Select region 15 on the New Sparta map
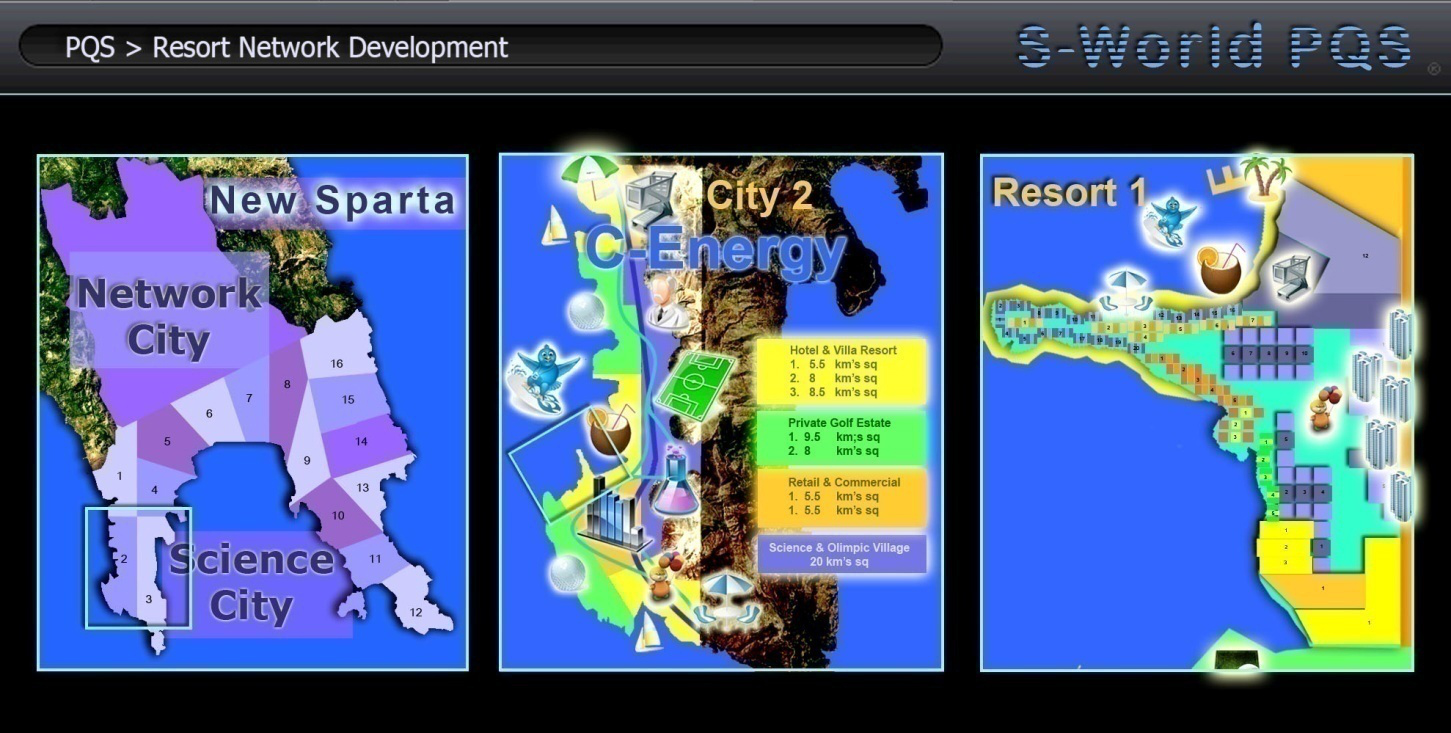Viewport: 1451px width, 733px height. [x=348, y=399]
